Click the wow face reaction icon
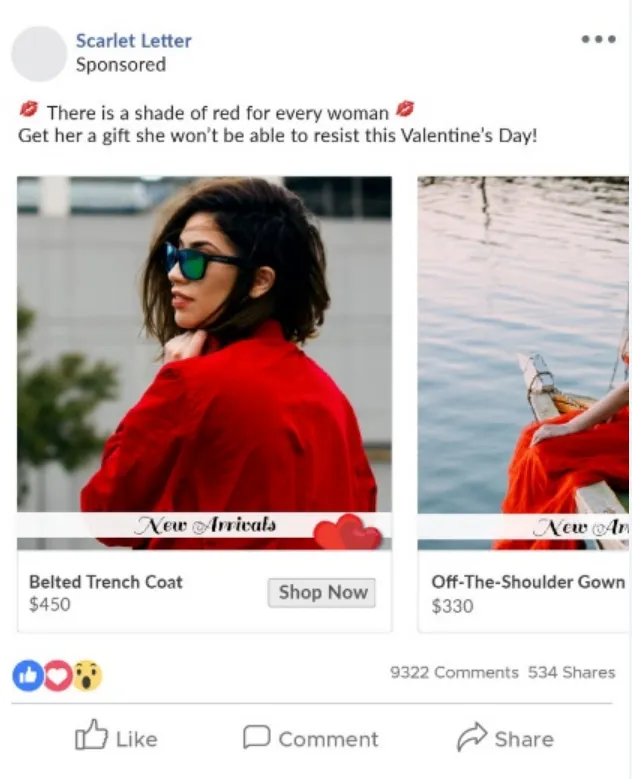Viewport: 632px width, 779px height. pyautogui.click(x=87, y=676)
